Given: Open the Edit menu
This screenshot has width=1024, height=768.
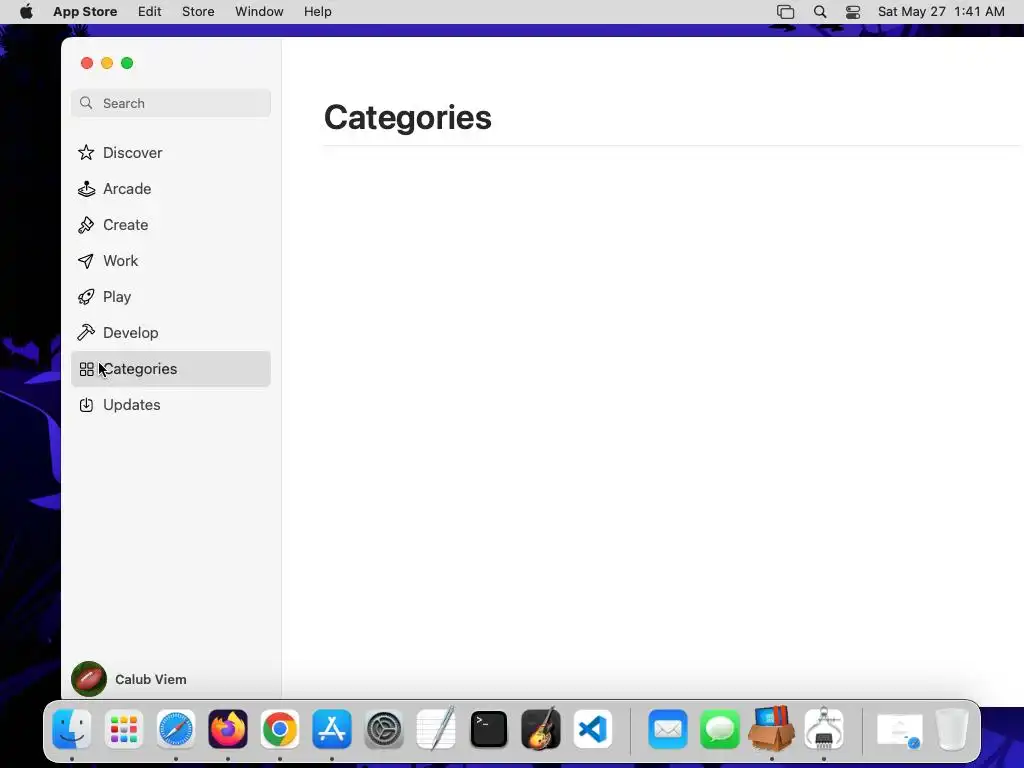Looking at the screenshot, I should pyautogui.click(x=150, y=12).
